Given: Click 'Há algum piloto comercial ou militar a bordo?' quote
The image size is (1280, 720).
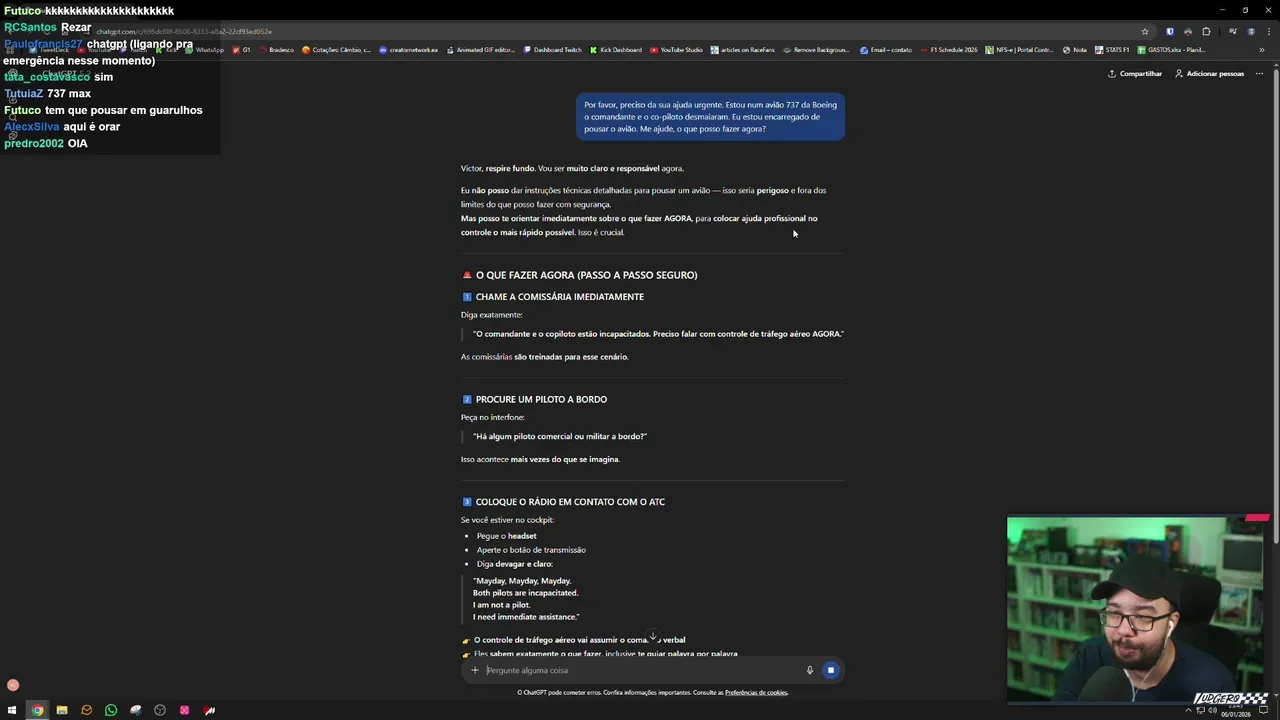Looking at the screenshot, I should (x=560, y=437).
